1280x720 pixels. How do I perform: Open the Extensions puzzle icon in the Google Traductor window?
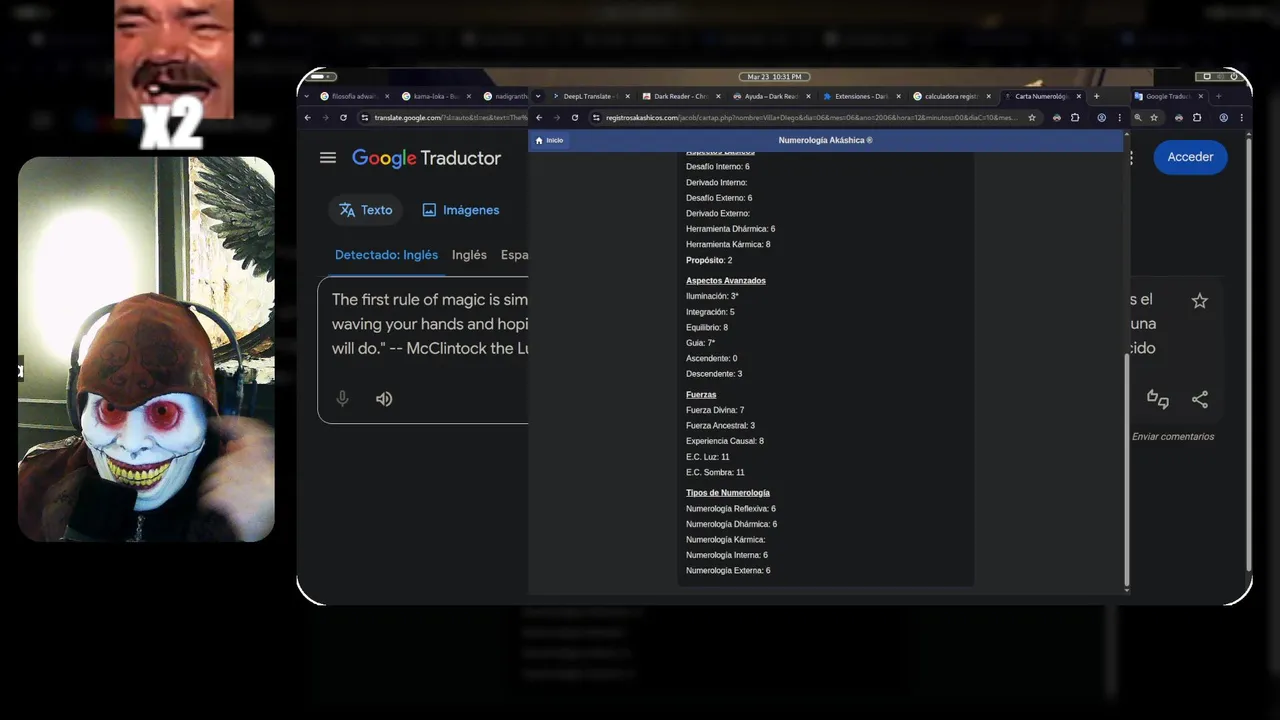pyautogui.click(x=1197, y=117)
